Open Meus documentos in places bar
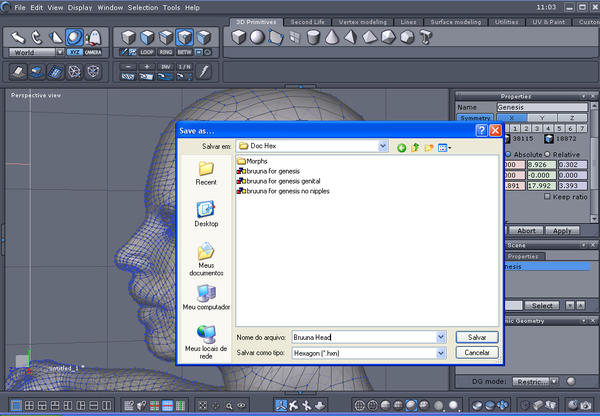 (x=206, y=259)
